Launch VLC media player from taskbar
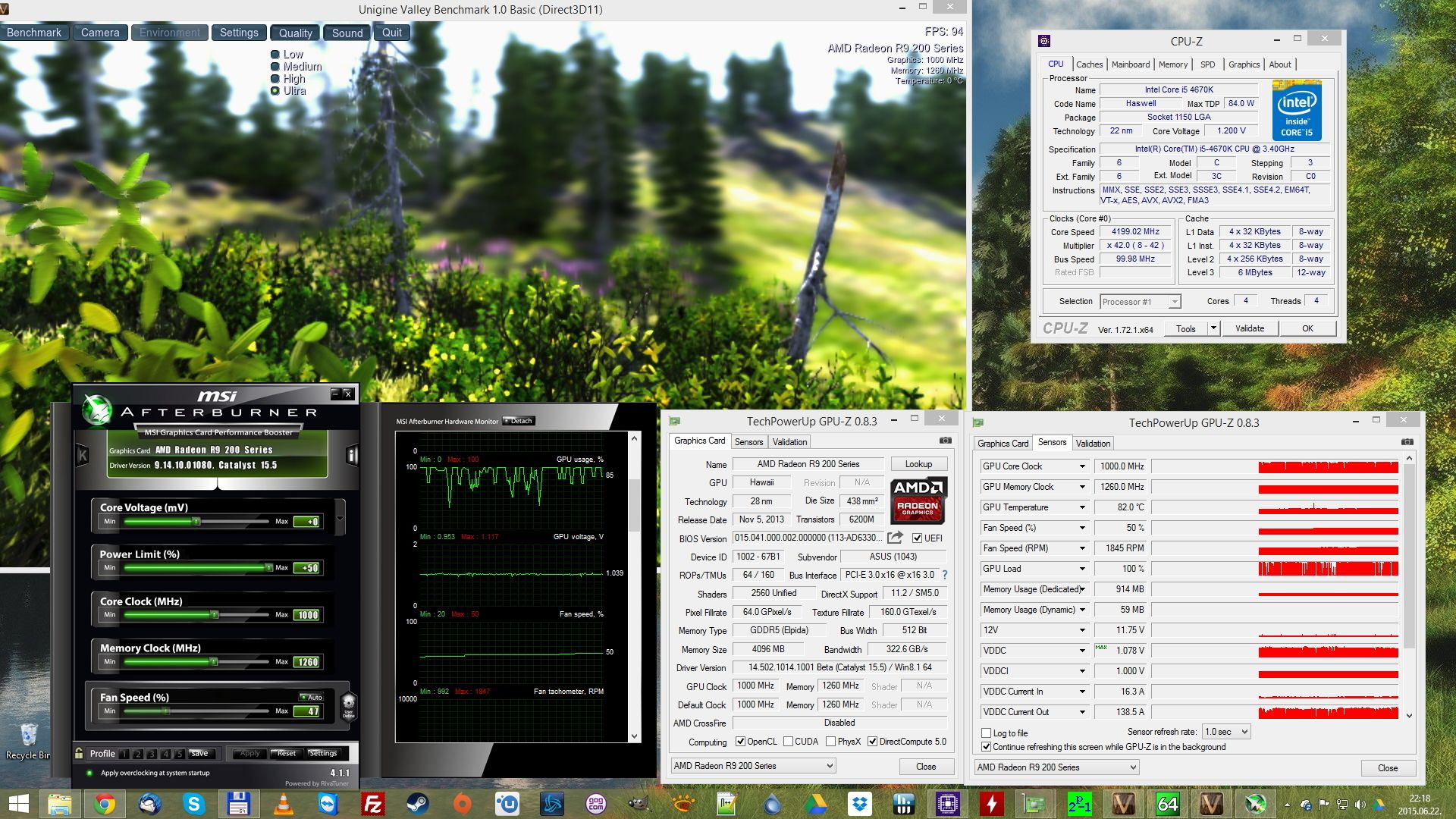This screenshot has height=819, width=1456. 284,804
